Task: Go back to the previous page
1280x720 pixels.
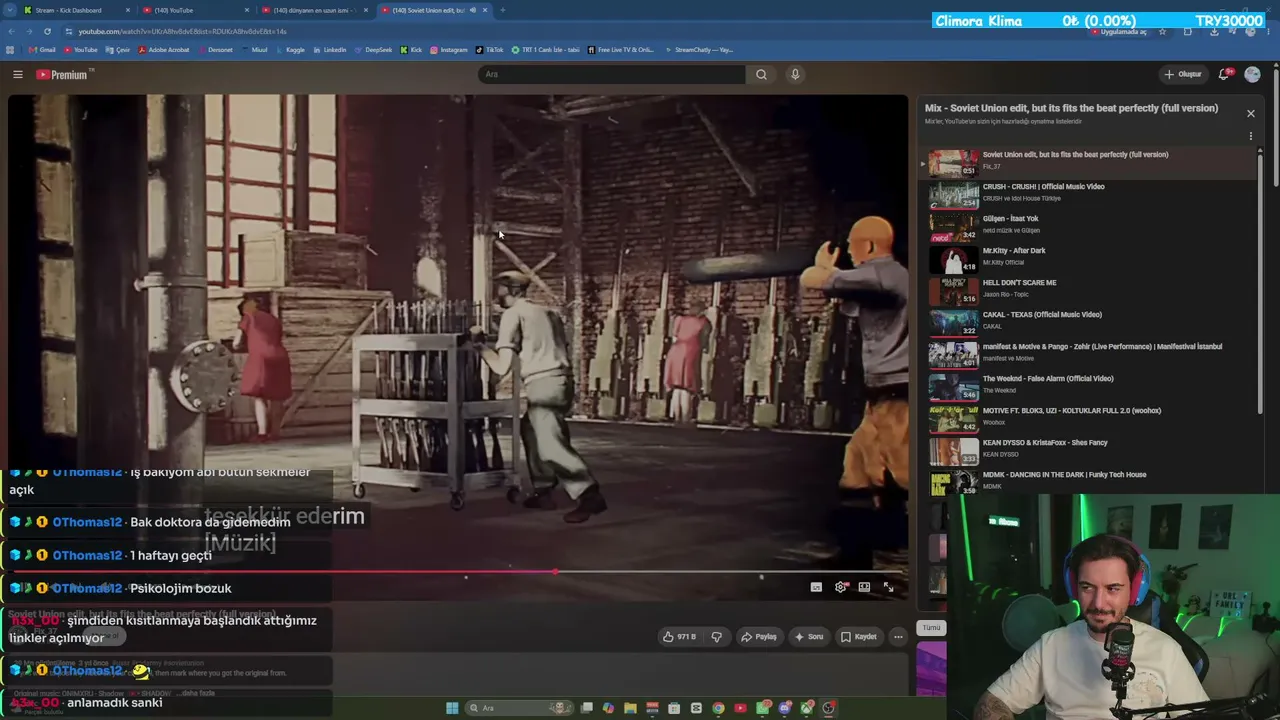Action: 11,31
